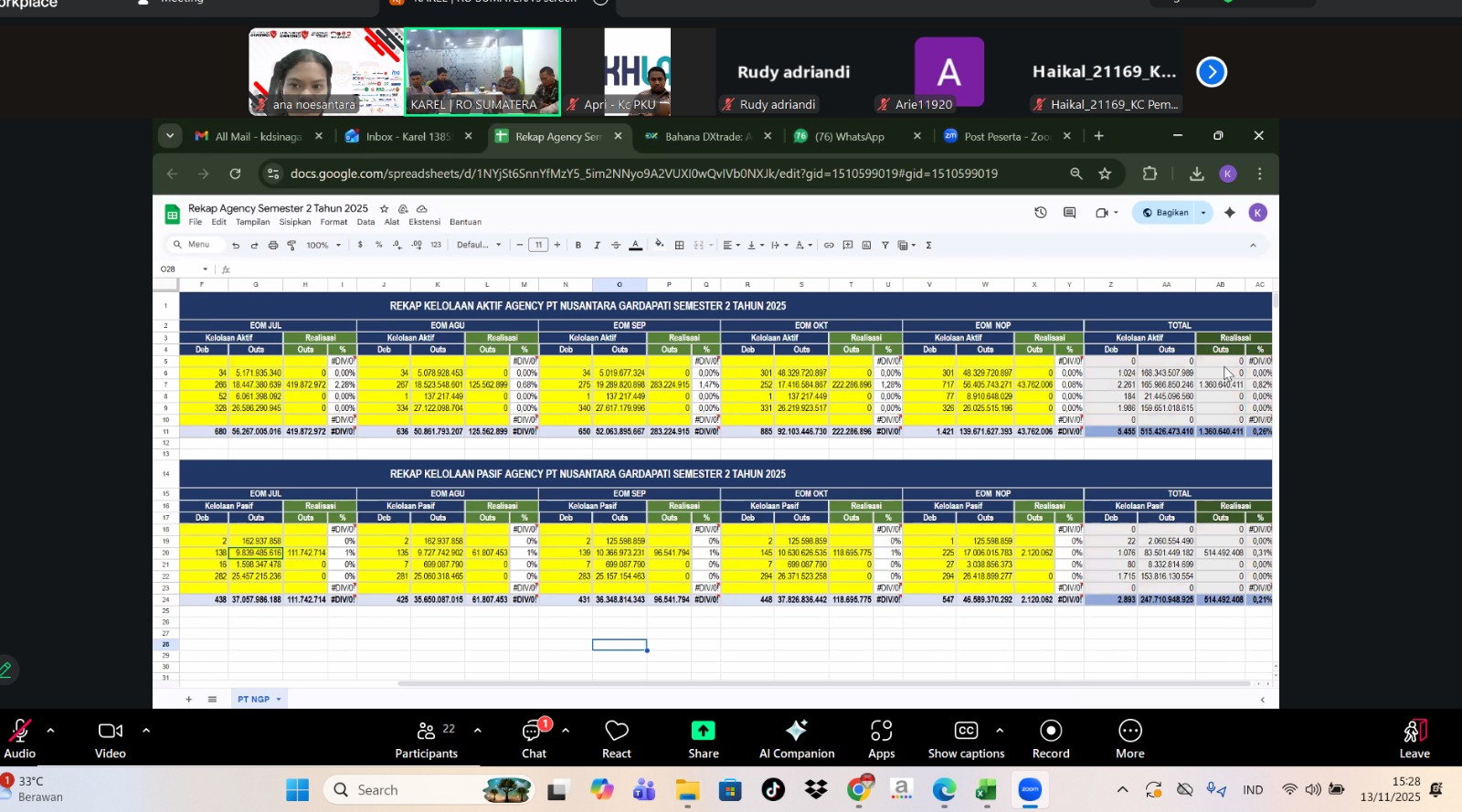
Task: Toggle the camera with the Video button
Action: [110, 732]
